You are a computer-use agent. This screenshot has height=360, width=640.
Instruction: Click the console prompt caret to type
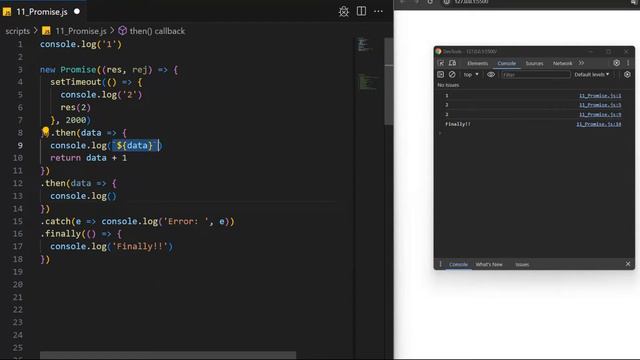tap(440, 133)
